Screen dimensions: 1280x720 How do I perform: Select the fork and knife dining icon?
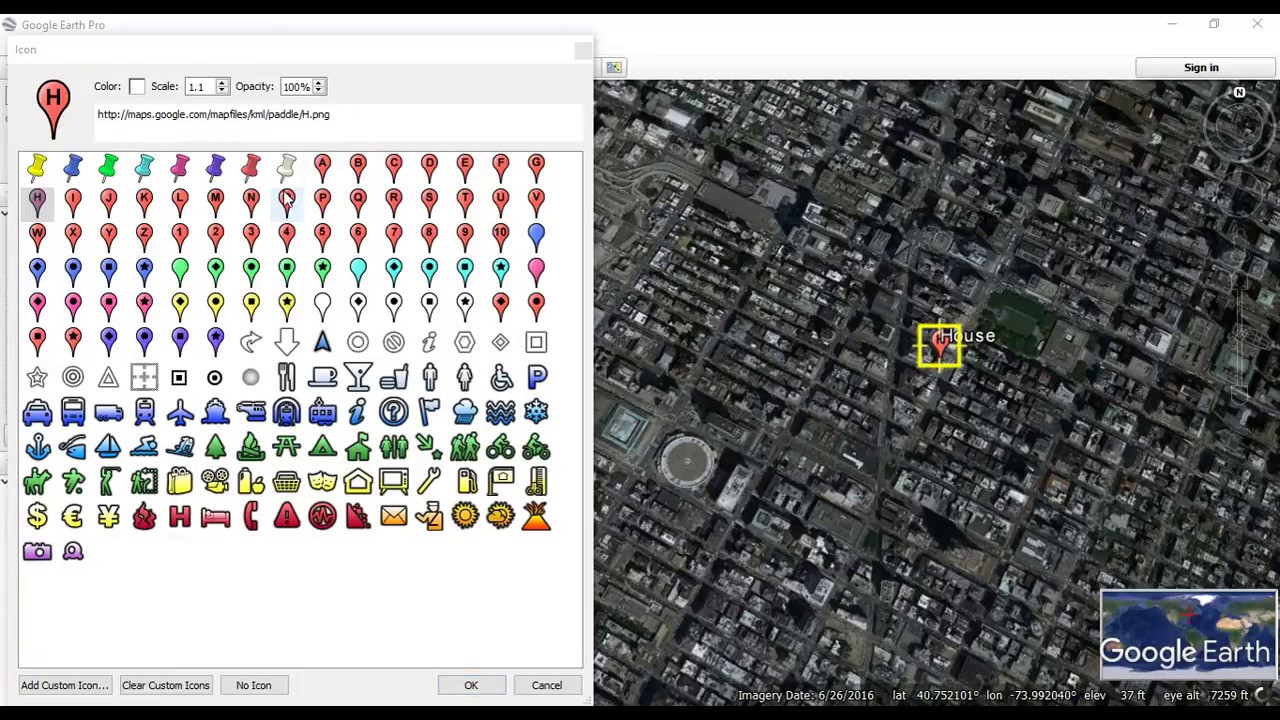coord(287,377)
